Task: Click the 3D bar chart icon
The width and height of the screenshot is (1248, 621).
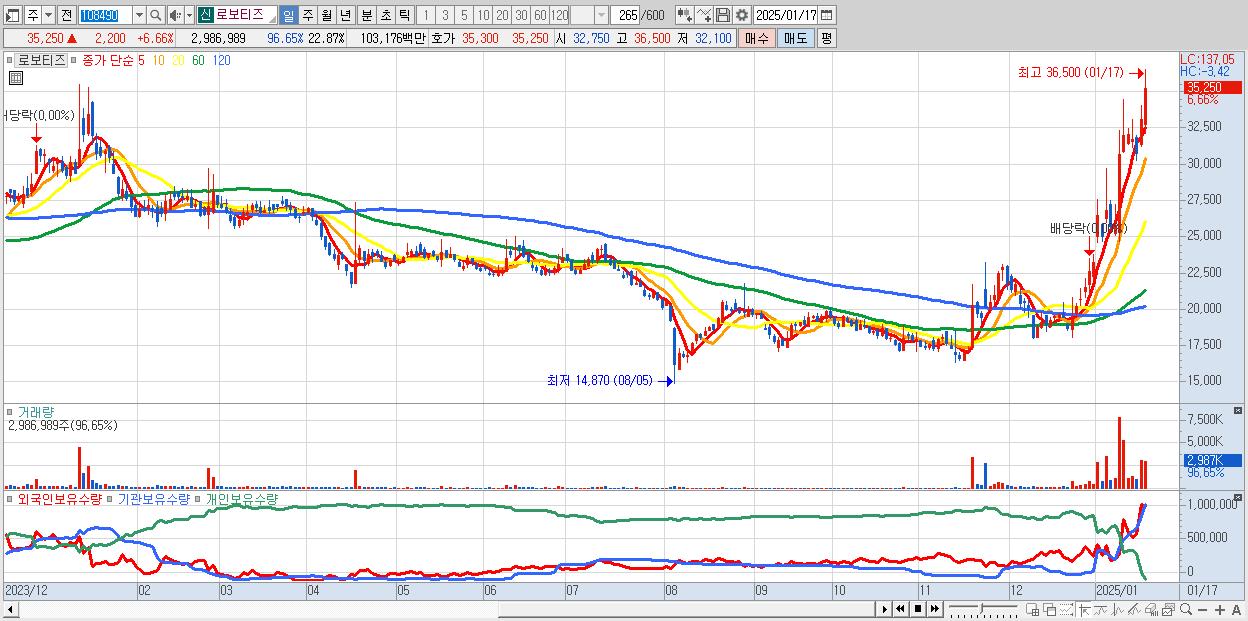Action: 1151,610
